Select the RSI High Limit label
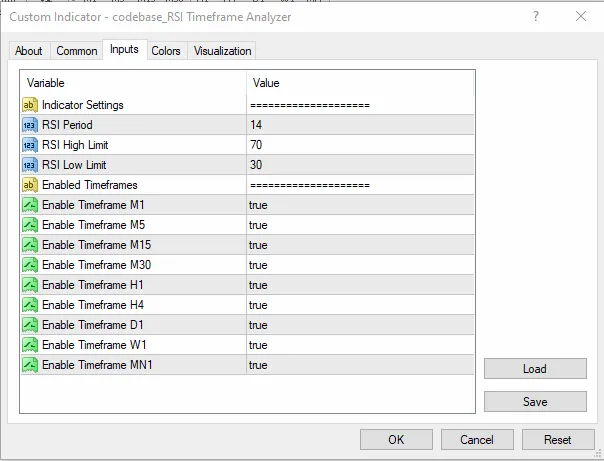 (75, 145)
